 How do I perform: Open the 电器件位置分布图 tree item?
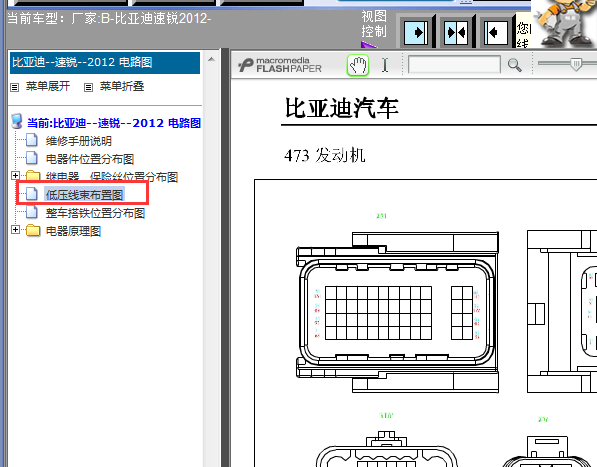tap(90, 159)
